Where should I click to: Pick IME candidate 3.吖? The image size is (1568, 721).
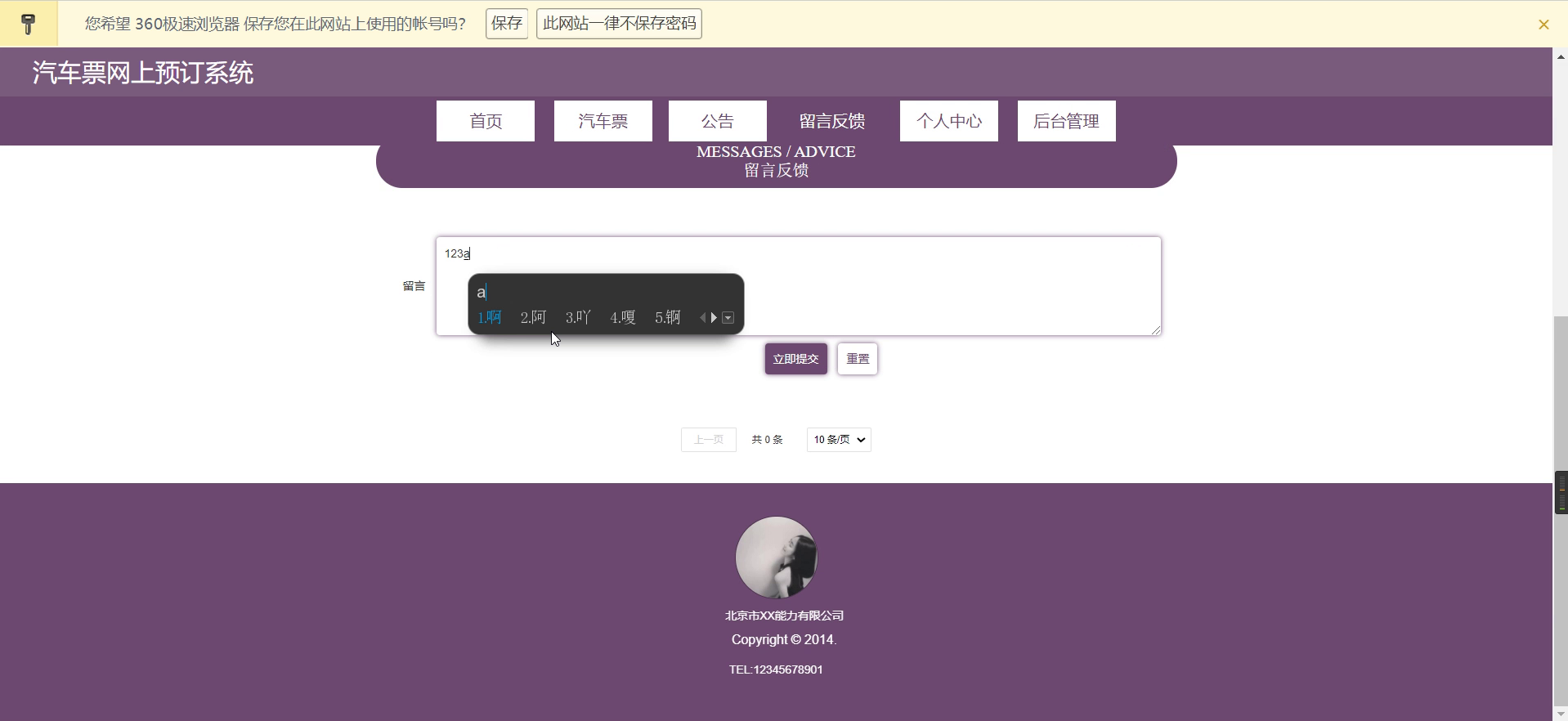[x=578, y=317]
